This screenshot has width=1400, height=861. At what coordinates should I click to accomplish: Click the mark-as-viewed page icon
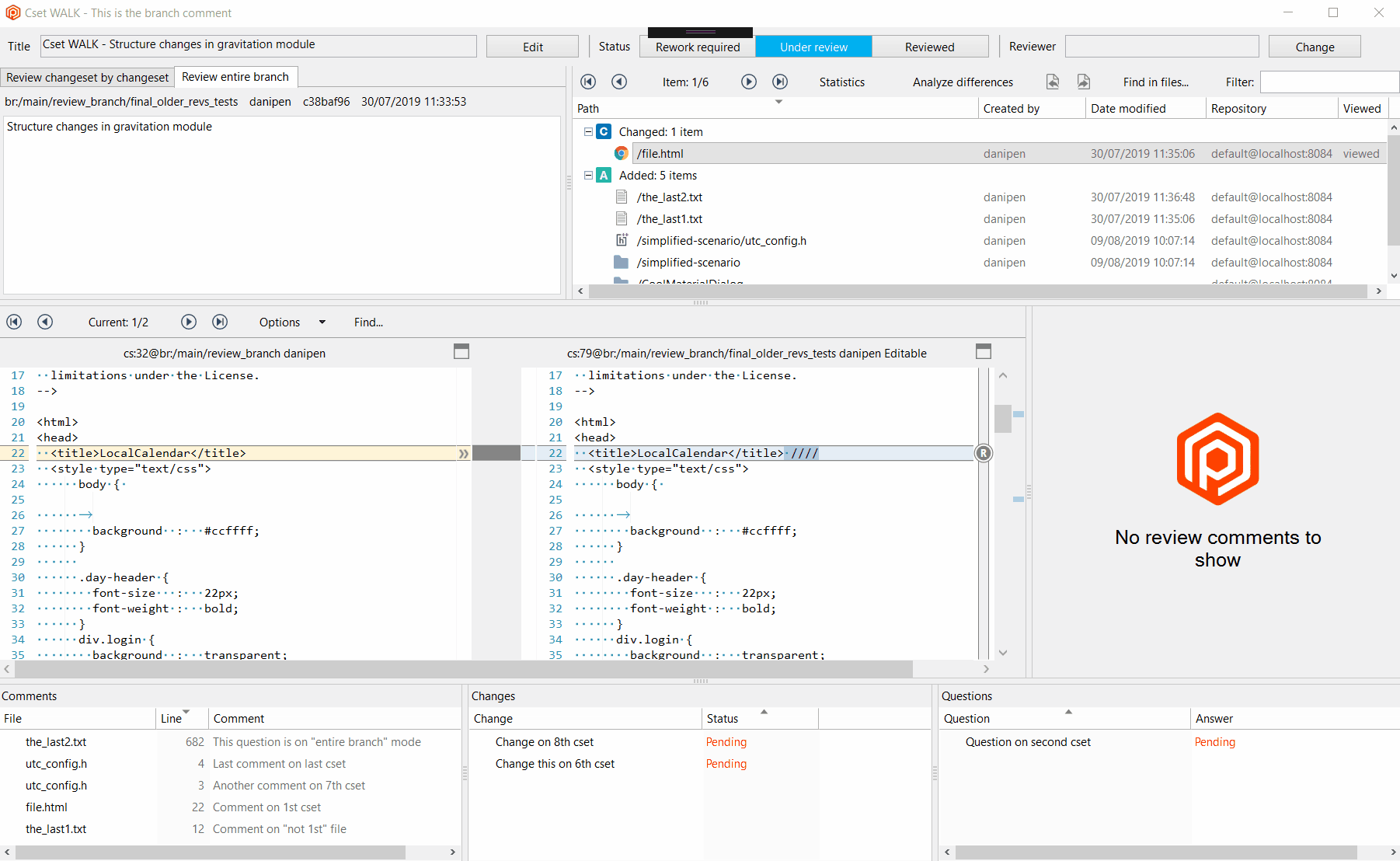[1053, 82]
